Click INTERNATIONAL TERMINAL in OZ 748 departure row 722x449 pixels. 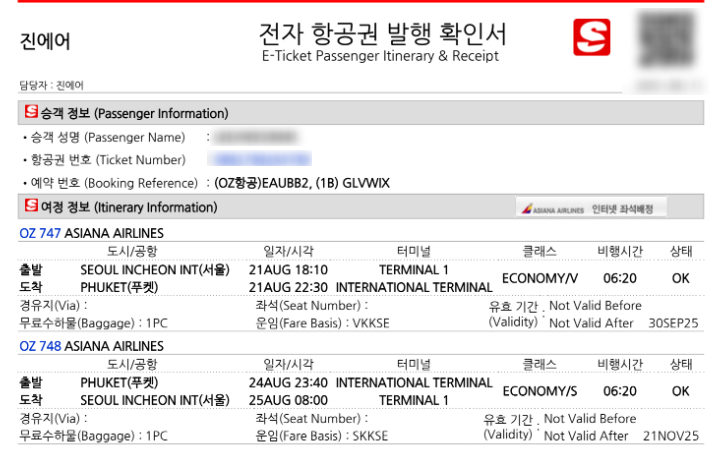click(x=414, y=382)
